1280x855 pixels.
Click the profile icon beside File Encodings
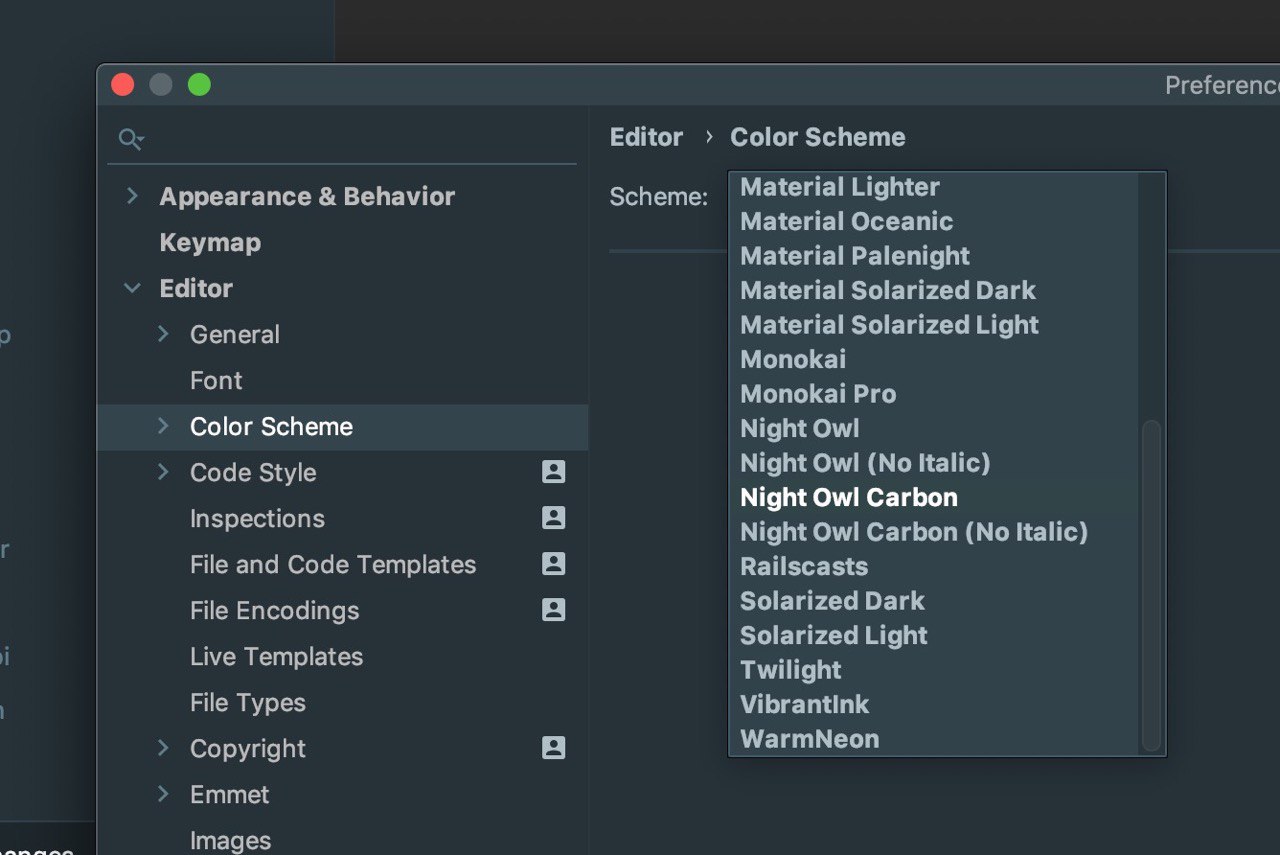(554, 610)
